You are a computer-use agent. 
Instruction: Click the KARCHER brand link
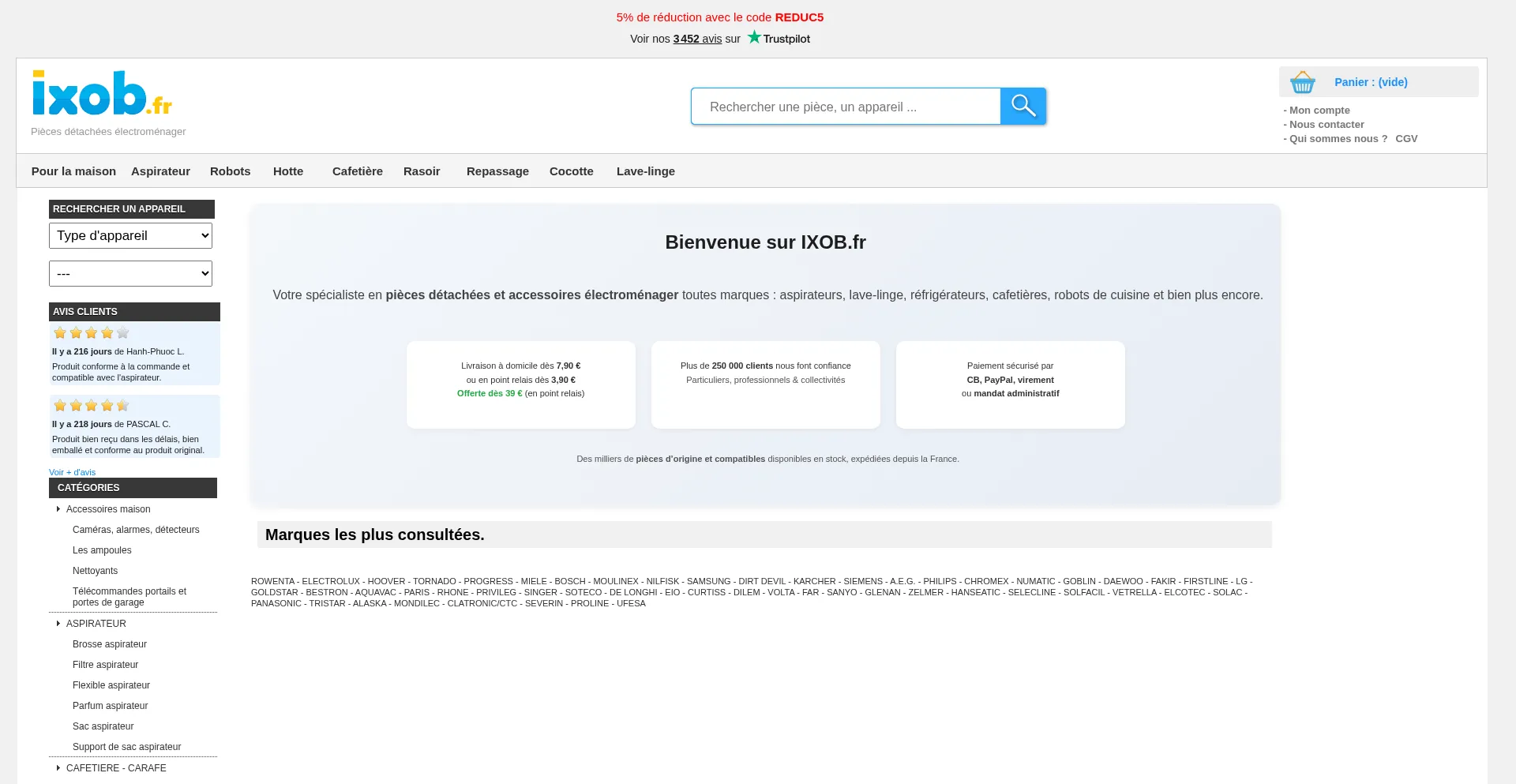point(814,581)
